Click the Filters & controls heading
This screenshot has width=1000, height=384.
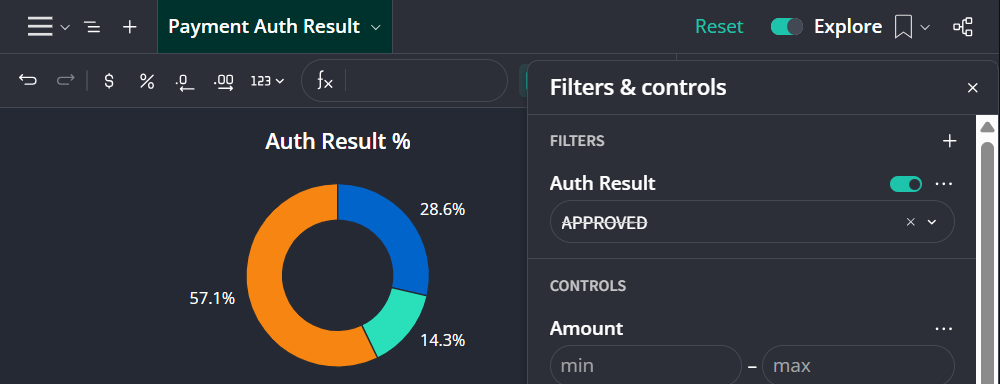[x=638, y=87]
